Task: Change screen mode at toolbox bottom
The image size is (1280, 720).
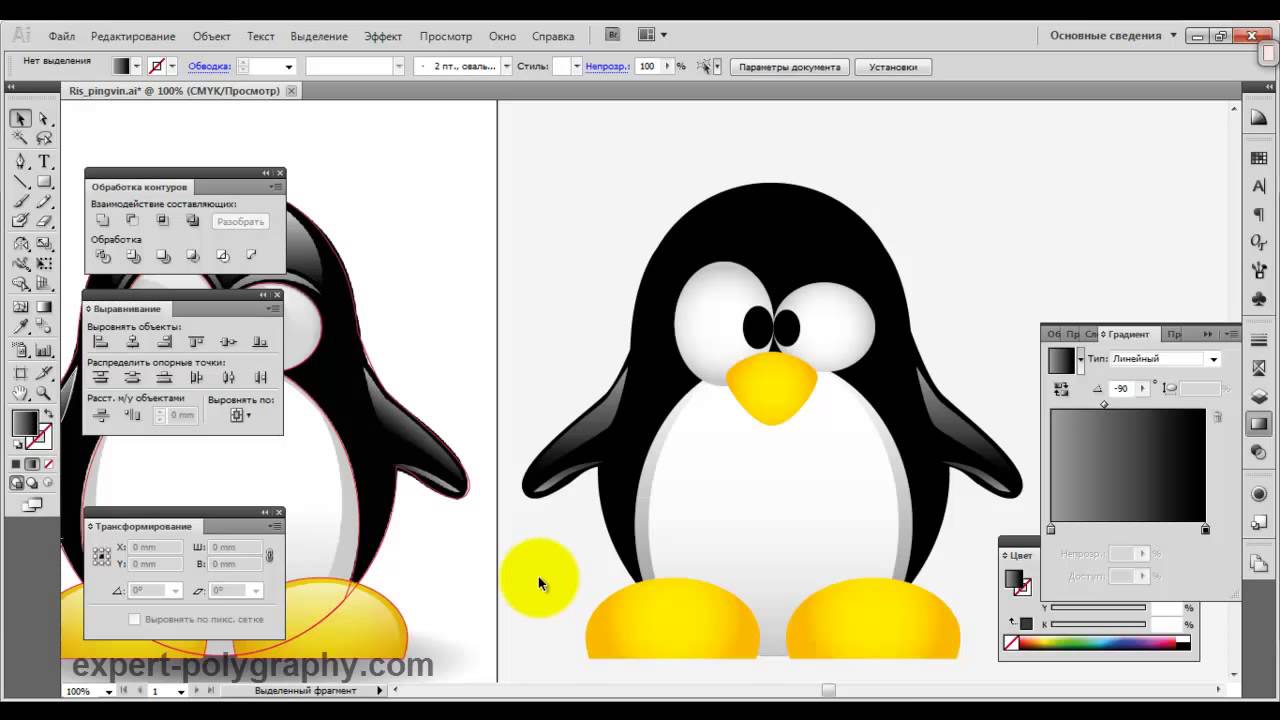Action: pos(32,506)
